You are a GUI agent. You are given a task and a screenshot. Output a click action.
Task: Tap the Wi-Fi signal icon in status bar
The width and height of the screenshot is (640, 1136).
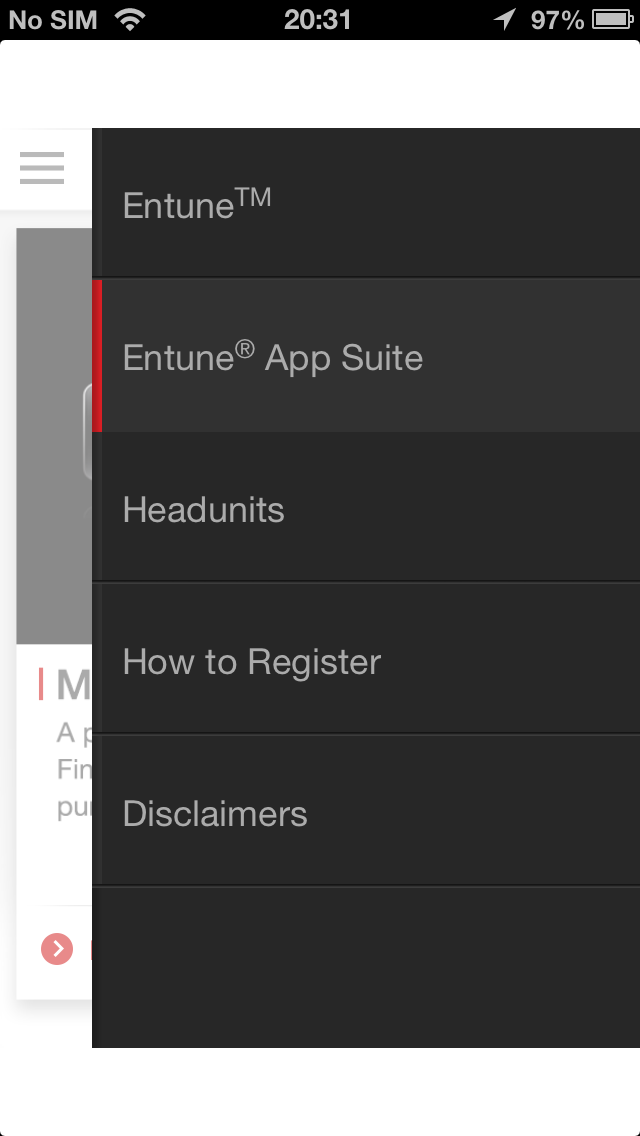coord(130,20)
